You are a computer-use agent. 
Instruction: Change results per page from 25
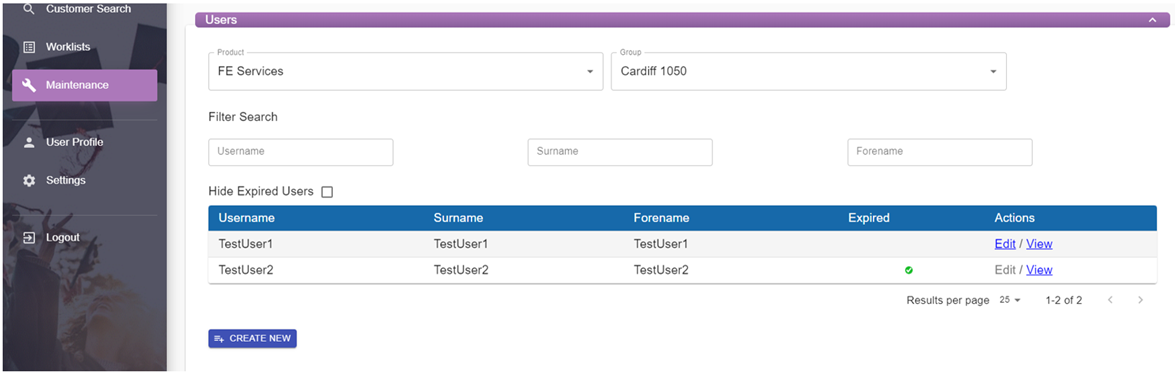[x=1009, y=300]
